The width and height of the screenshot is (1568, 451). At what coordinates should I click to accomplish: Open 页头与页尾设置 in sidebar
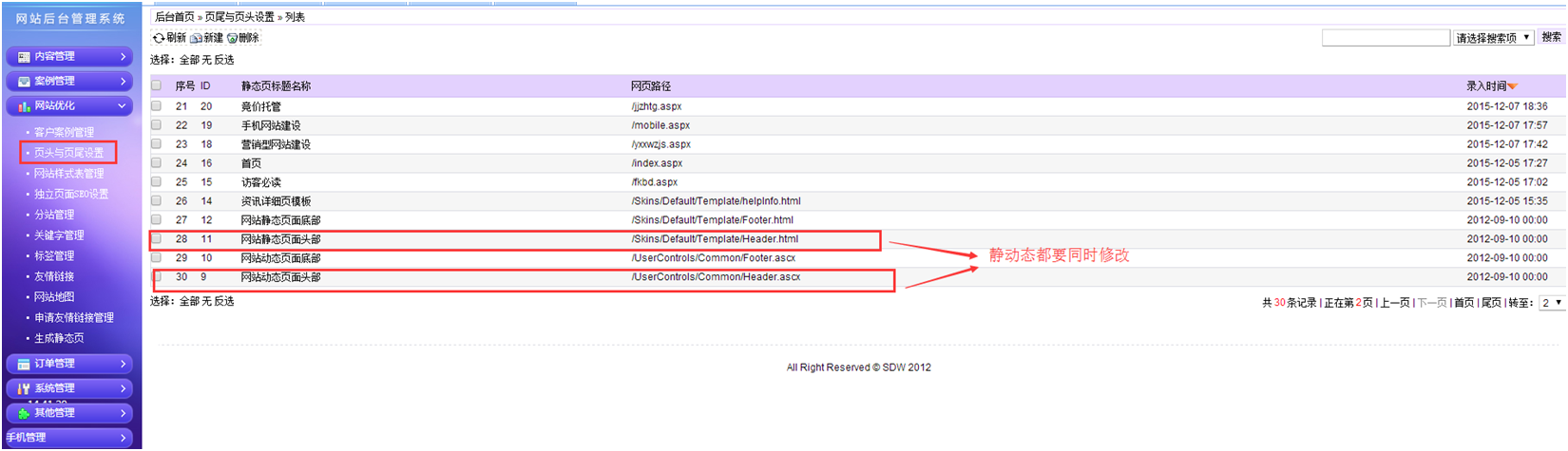[x=68, y=153]
